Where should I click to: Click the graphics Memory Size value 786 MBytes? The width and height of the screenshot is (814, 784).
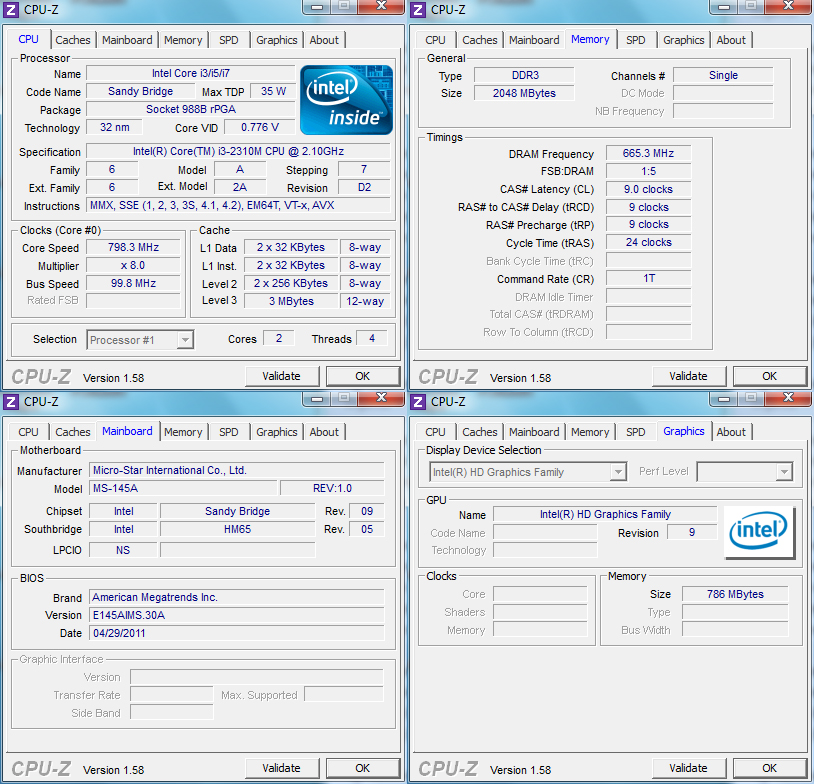coord(735,594)
